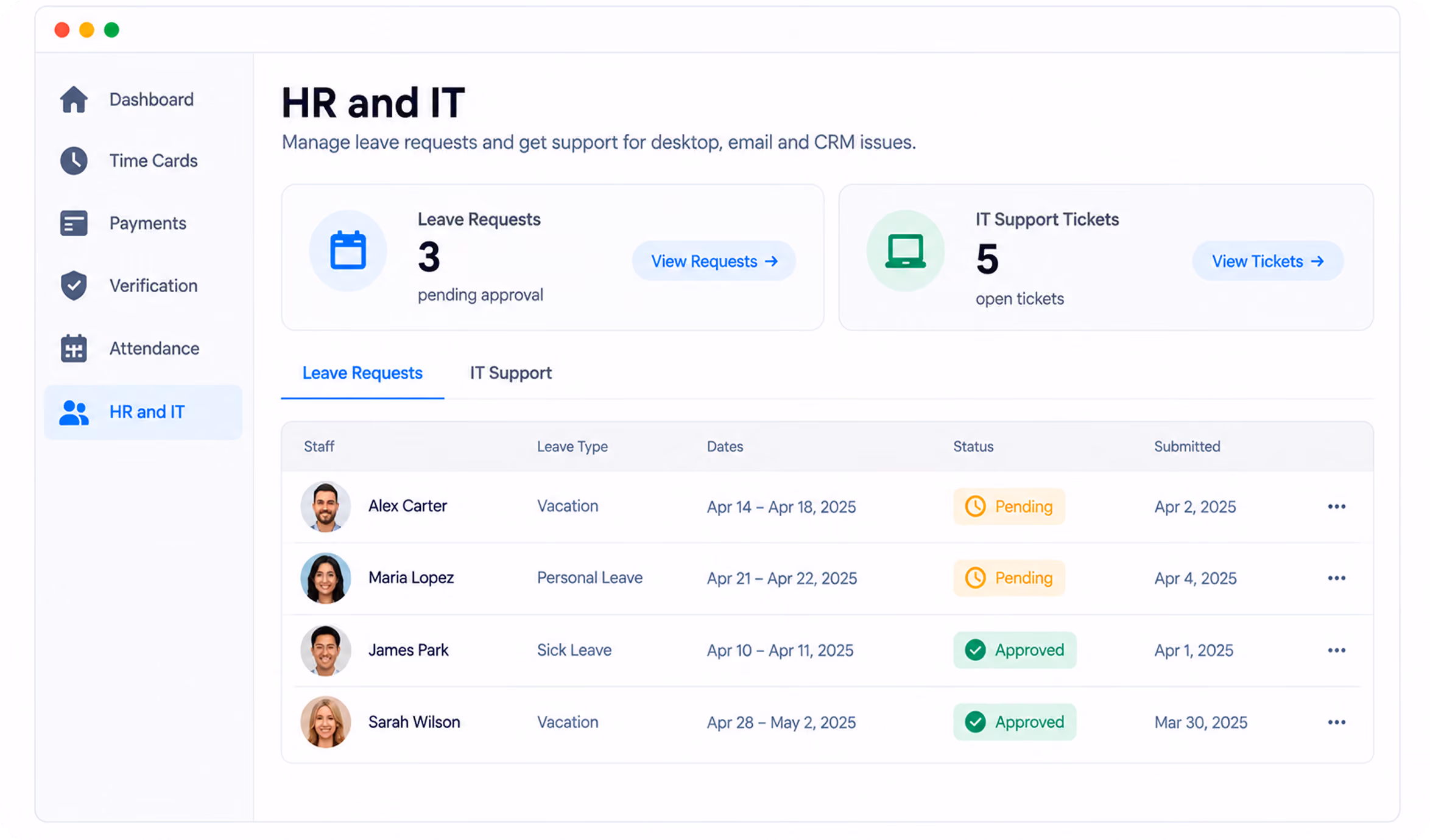Click the View Tickets button
This screenshot has height=840, width=1430.
coord(1267,261)
